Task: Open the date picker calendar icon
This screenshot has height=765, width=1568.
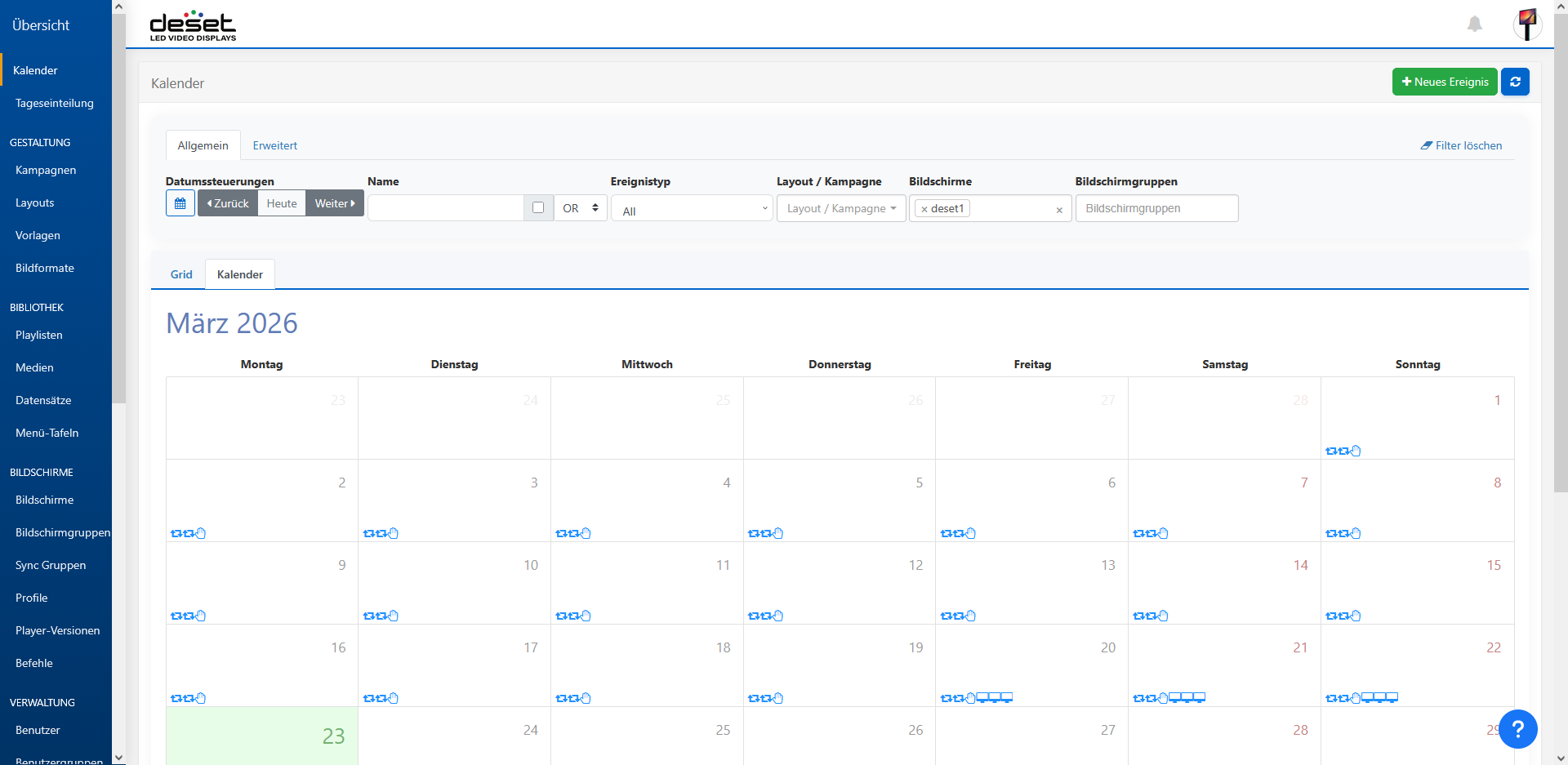Action: point(180,203)
